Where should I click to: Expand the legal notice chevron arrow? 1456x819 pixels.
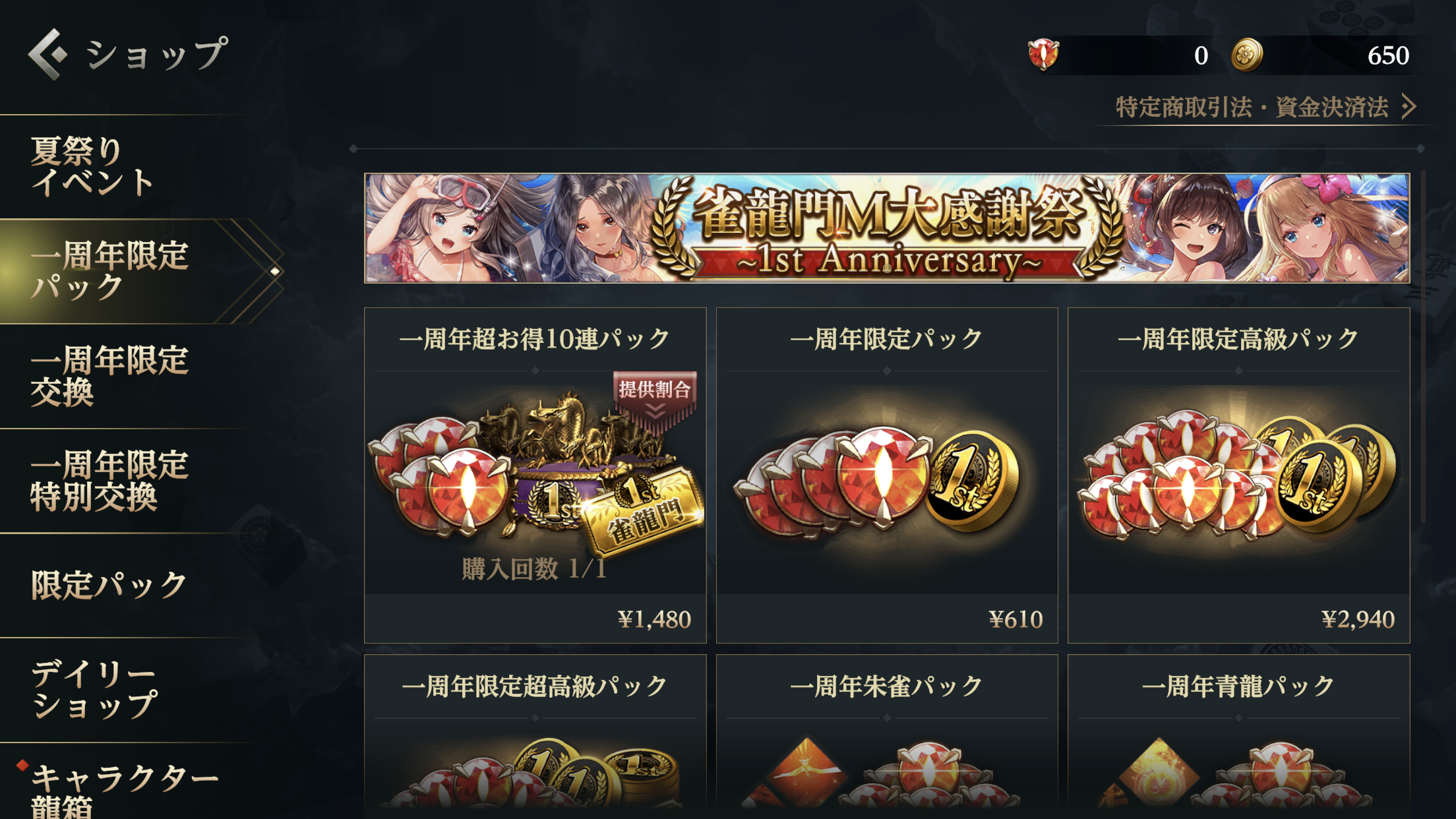(1409, 106)
